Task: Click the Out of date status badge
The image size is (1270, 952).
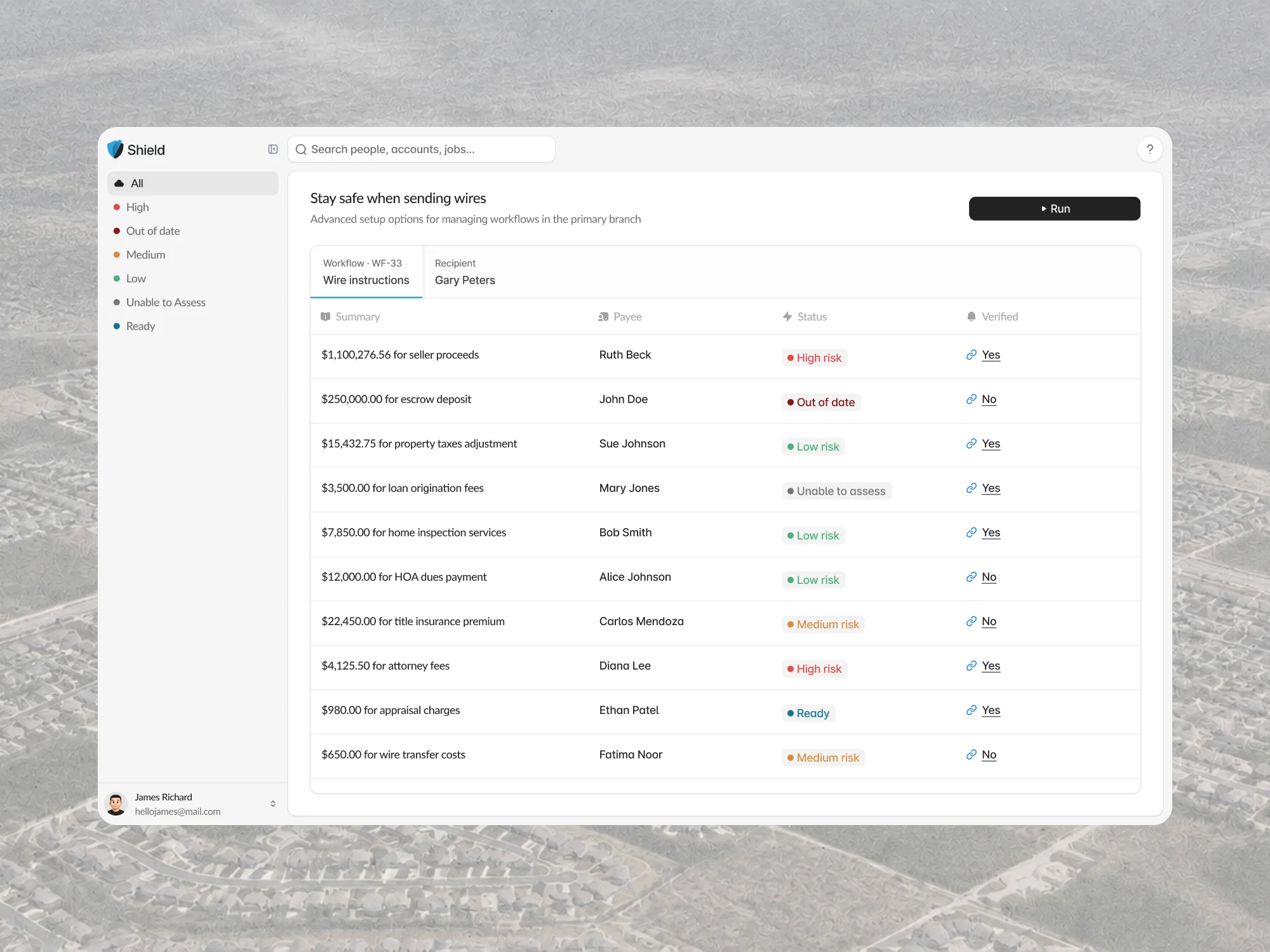Action: point(821,402)
